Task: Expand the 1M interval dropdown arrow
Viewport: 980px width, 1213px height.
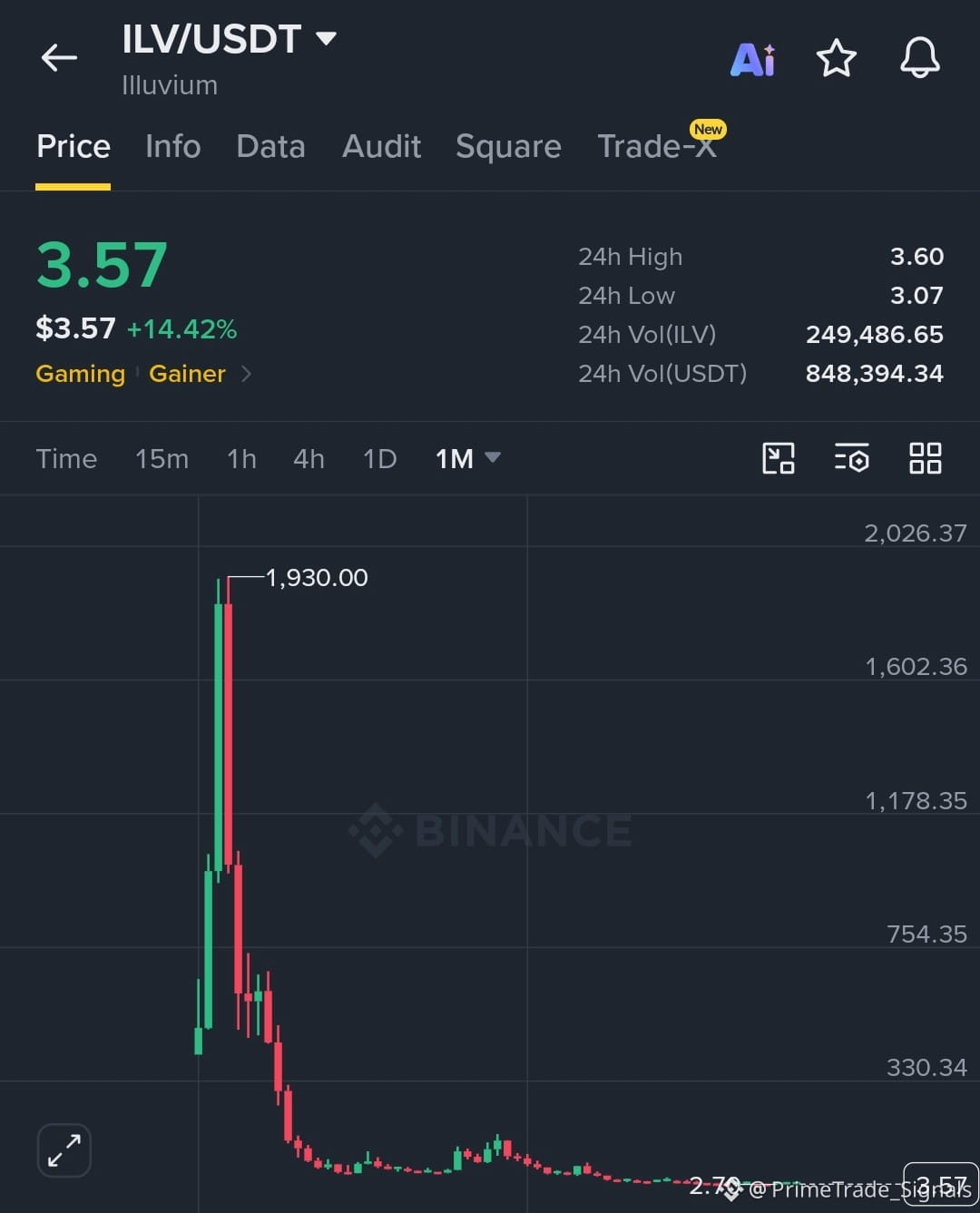Action: [x=493, y=457]
